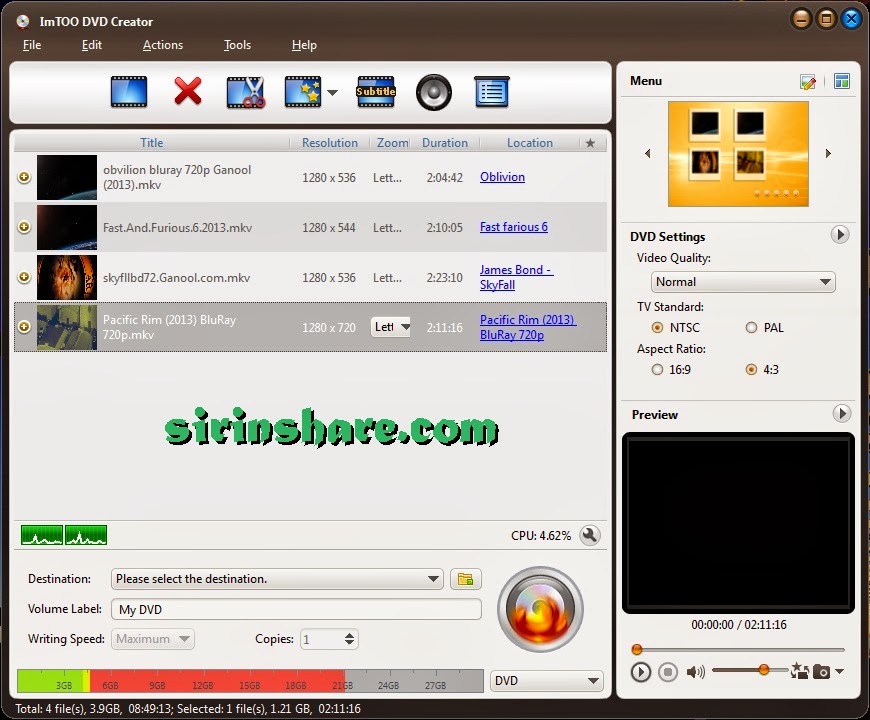This screenshot has width=870, height=720.
Task: Open the Oblivion location link
Action: (502, 177)
